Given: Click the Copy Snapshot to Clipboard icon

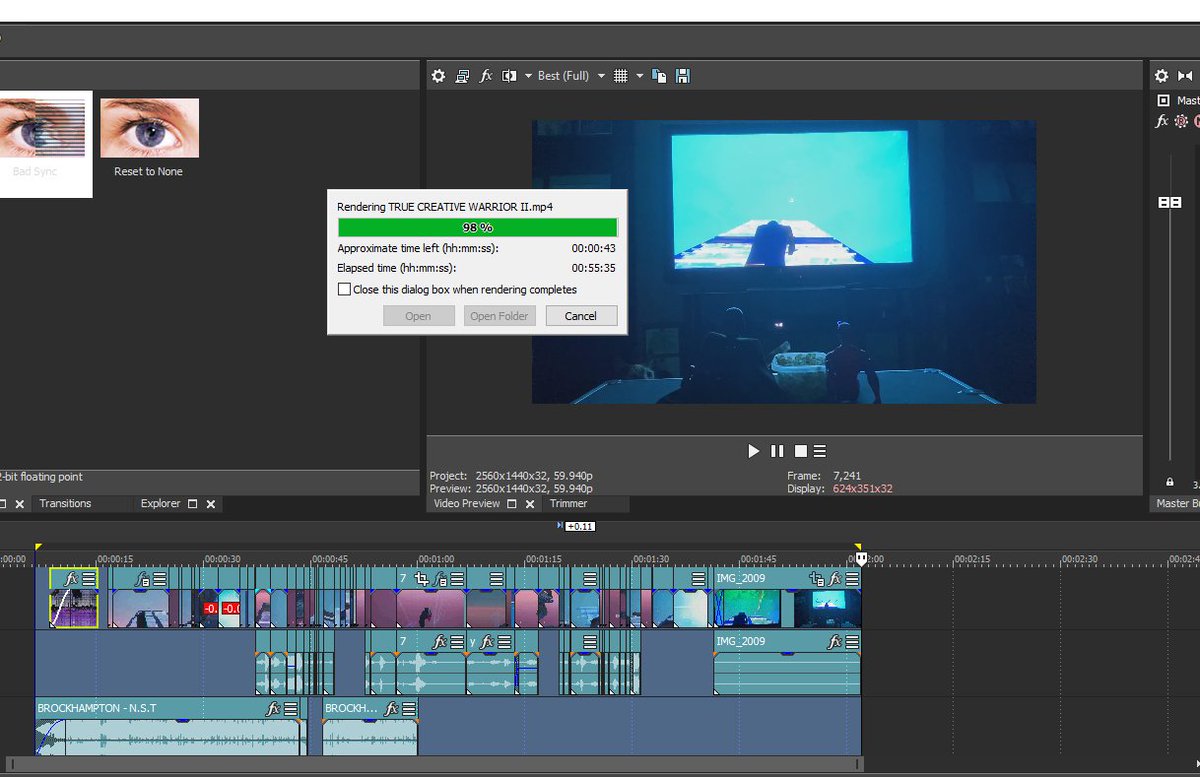Looking at the screenshot, I should [x=660, y=75].
